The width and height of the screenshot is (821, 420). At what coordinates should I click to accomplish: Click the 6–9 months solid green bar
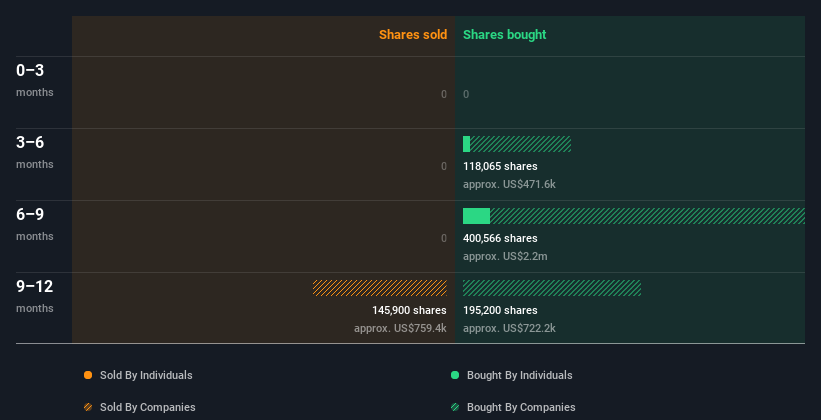476,216
